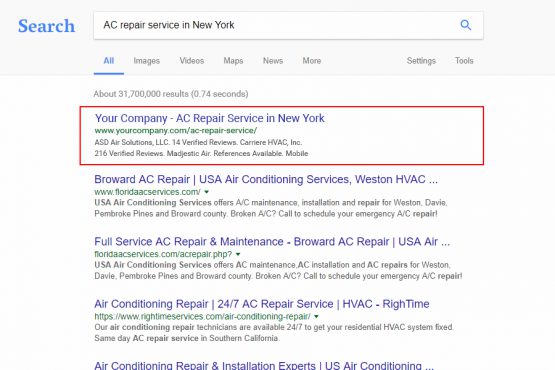The width and height of the screenshot is (555, 370).
Task: Click the www.yourcompany.com/ac-repair-service/ URL
Action: click(x=176, y=130)
